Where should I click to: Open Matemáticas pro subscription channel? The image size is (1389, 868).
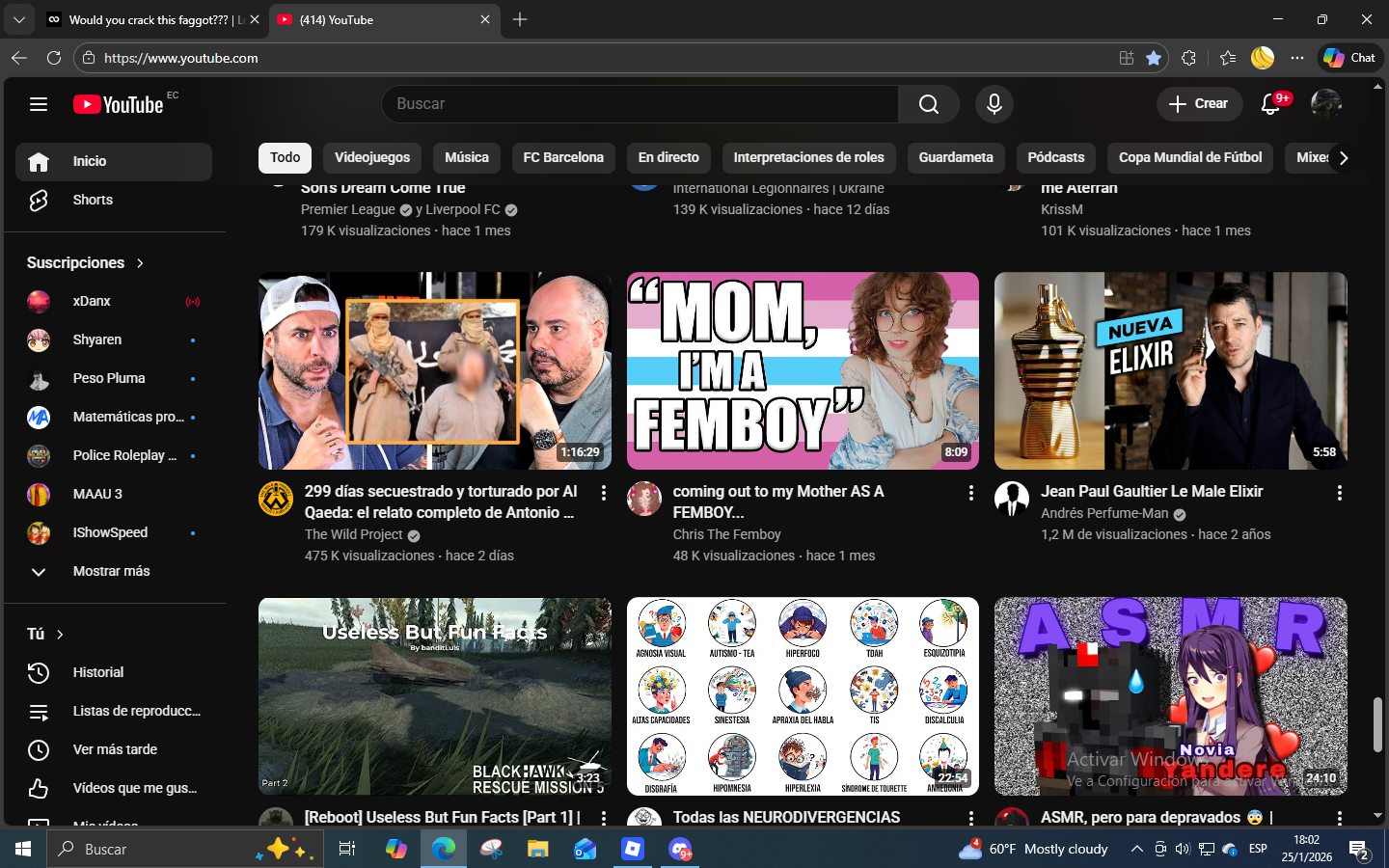point(114,417)
